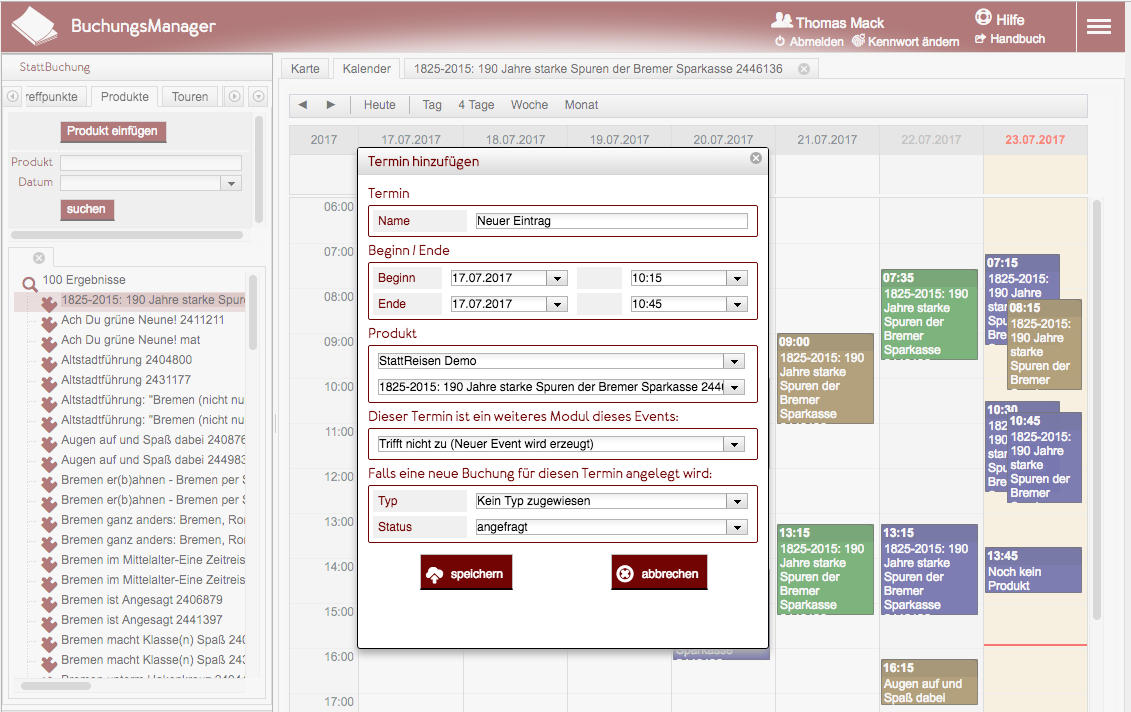Close the search results tab in sidebar
Viewport: 1131px width, 712px height.
tap(38, 257)
